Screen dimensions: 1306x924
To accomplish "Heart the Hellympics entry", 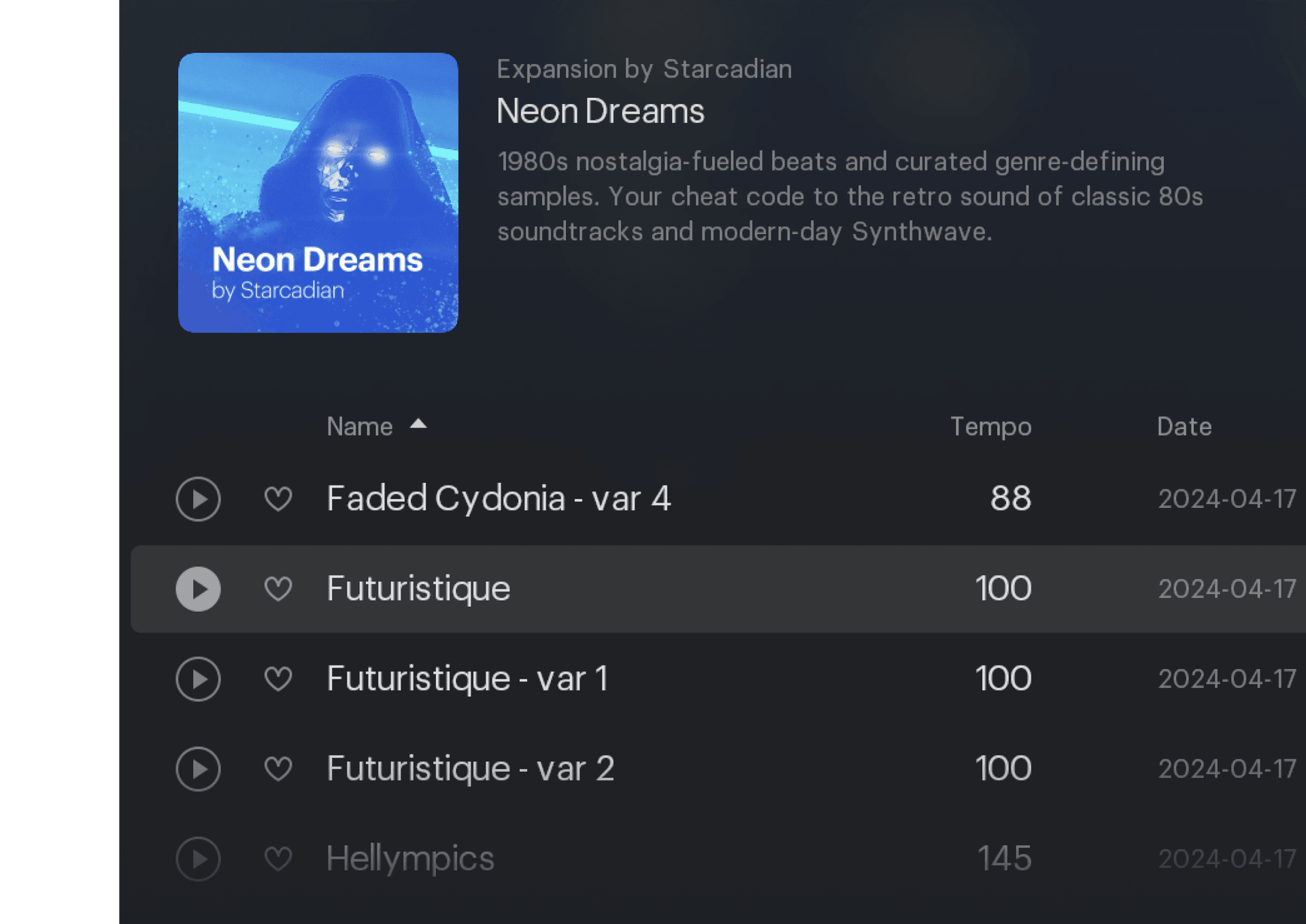I will click(278, 859).
